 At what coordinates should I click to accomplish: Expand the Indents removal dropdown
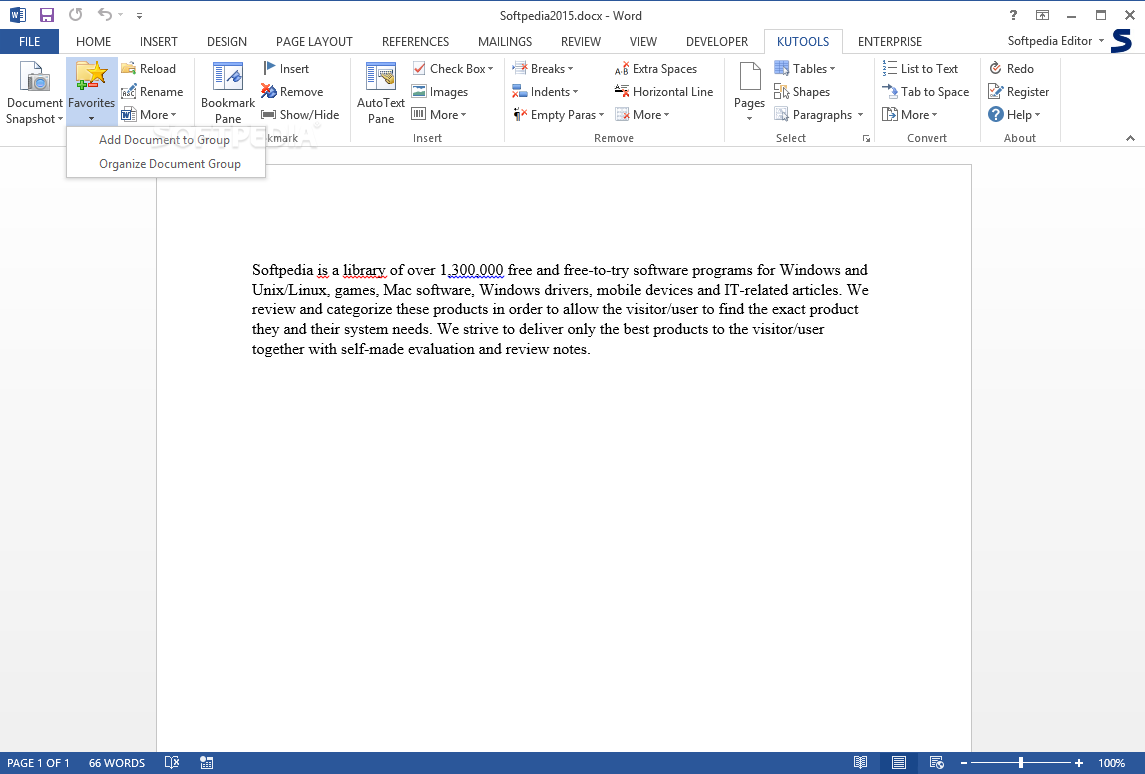click(575, 92)
